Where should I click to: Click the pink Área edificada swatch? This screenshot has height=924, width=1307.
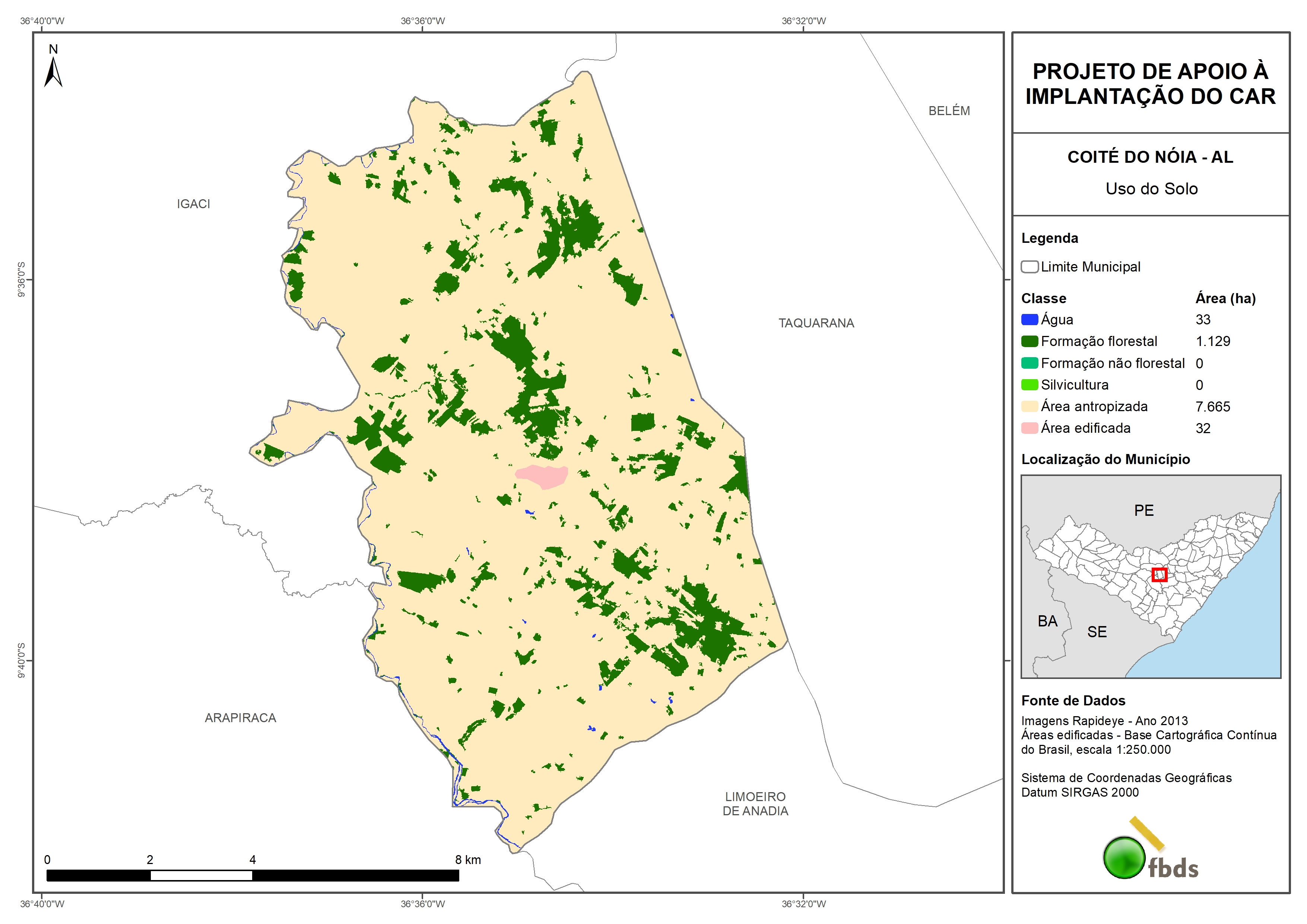[x=1029, y=428]
